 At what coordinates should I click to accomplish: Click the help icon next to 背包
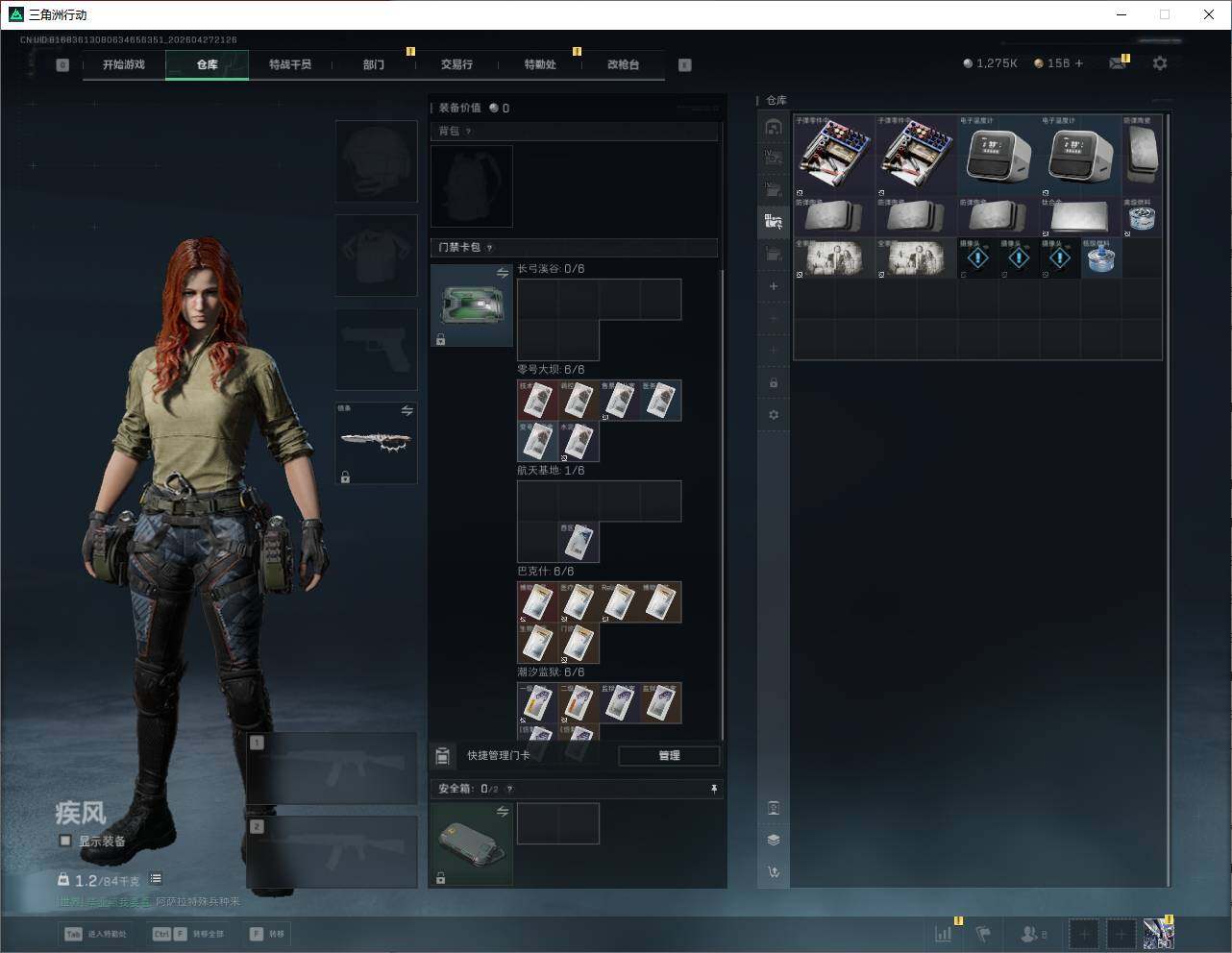tap(468, 132)
